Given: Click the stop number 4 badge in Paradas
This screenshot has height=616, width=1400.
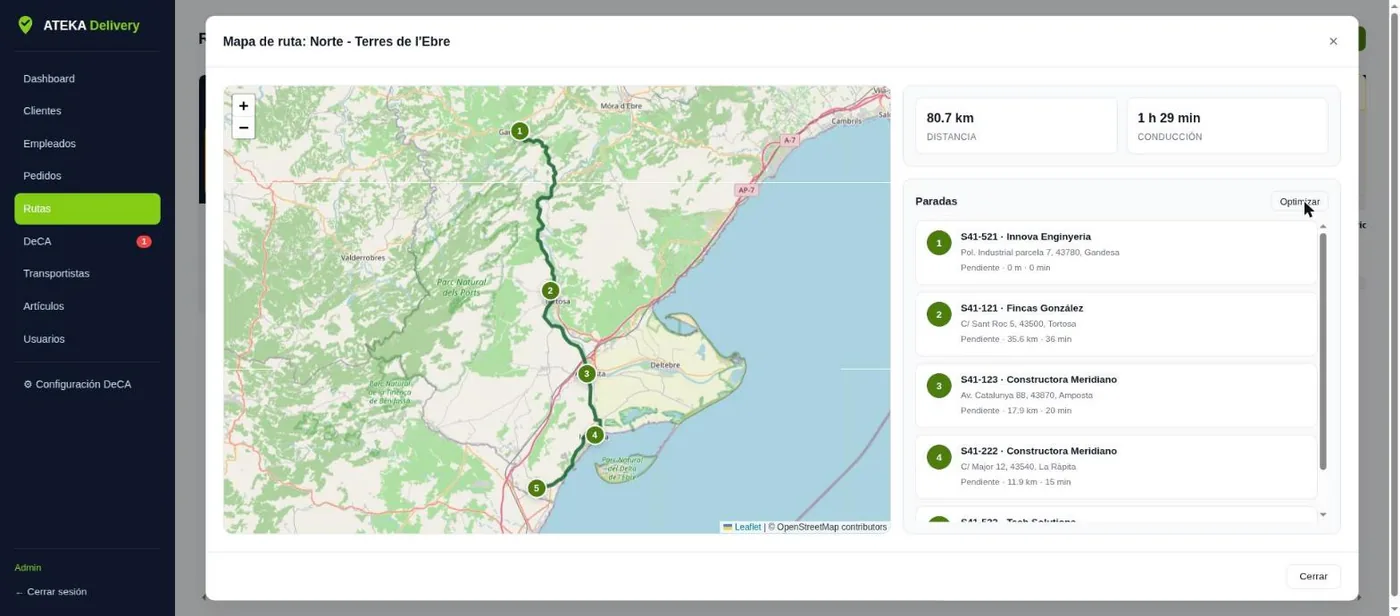Looking at the screenshot, I should tap(939, 458).
